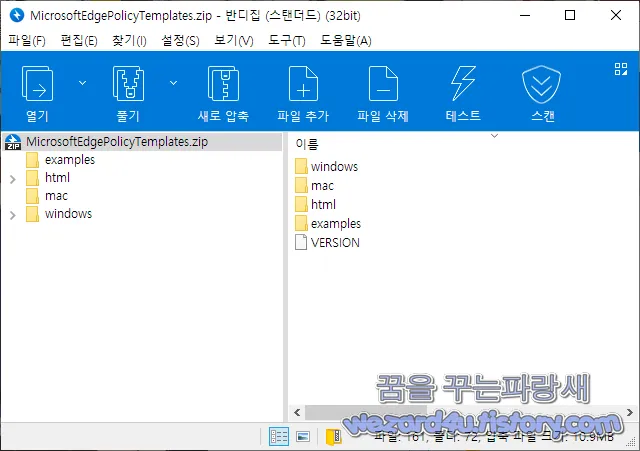Screen dimensions: 640x451
Task: Expand the windows tree node arrow
Action: (13, 215)
